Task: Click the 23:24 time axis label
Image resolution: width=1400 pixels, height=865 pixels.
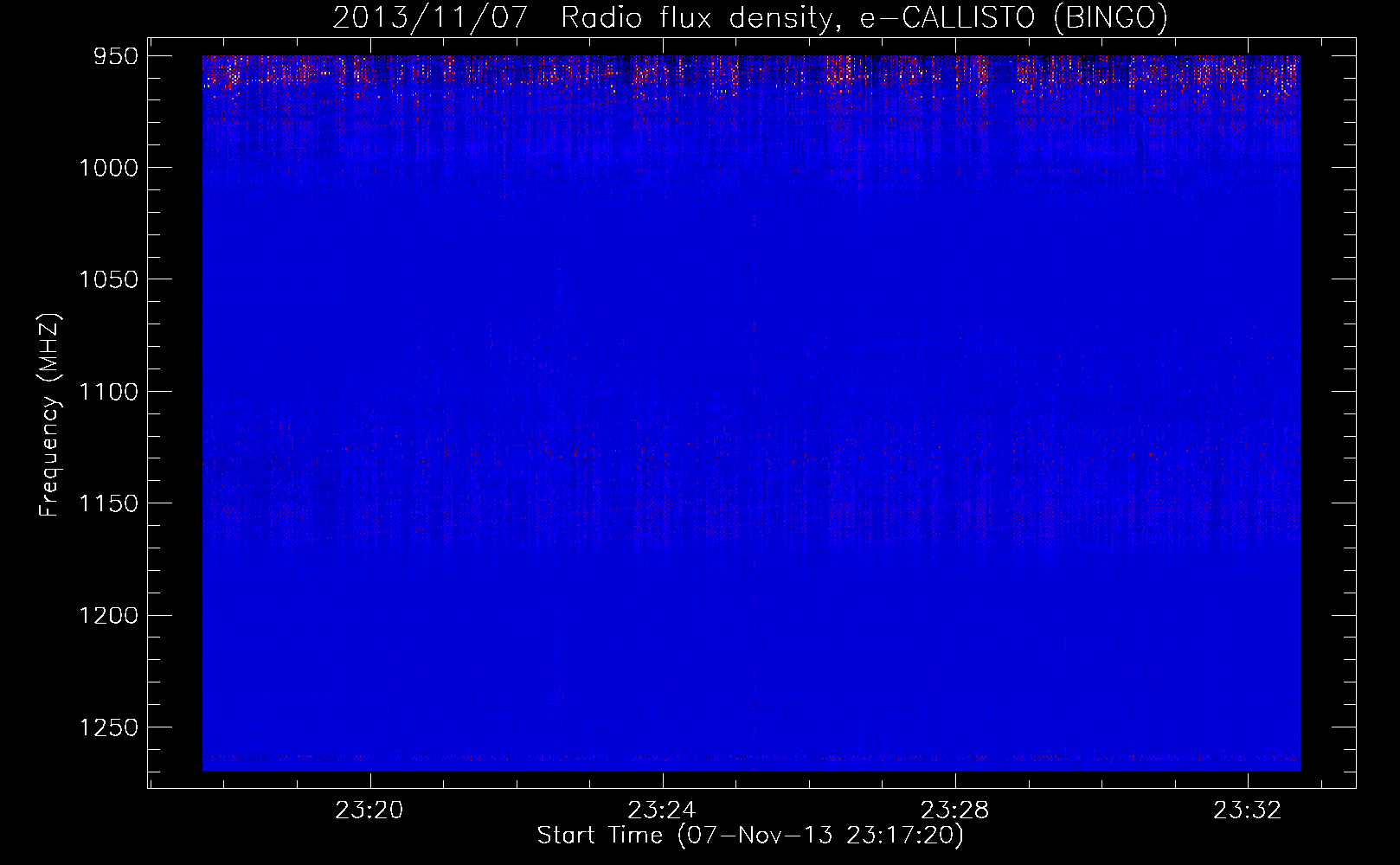Action: (662, 811)
